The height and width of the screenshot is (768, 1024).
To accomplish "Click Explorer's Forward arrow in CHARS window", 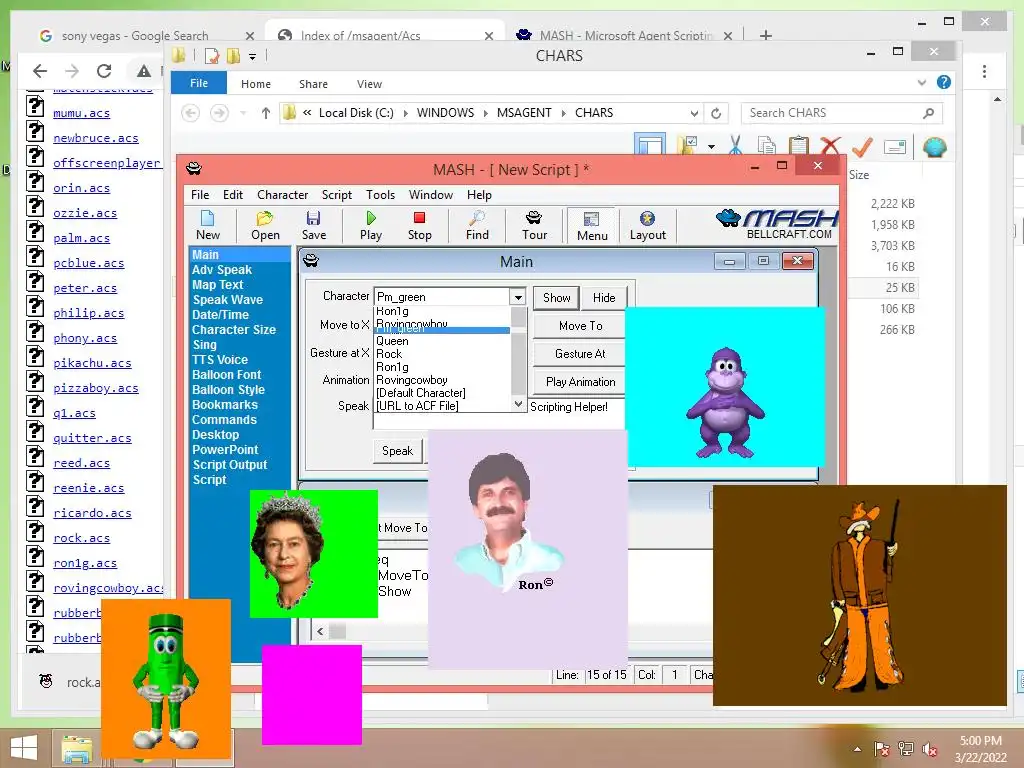I will (219, 113).
